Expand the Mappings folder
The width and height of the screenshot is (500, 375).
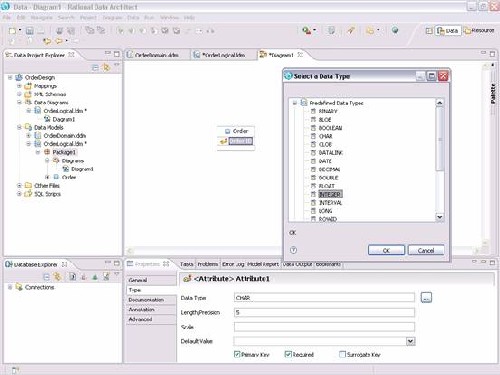pyautogui.click(x=19, y=86)
